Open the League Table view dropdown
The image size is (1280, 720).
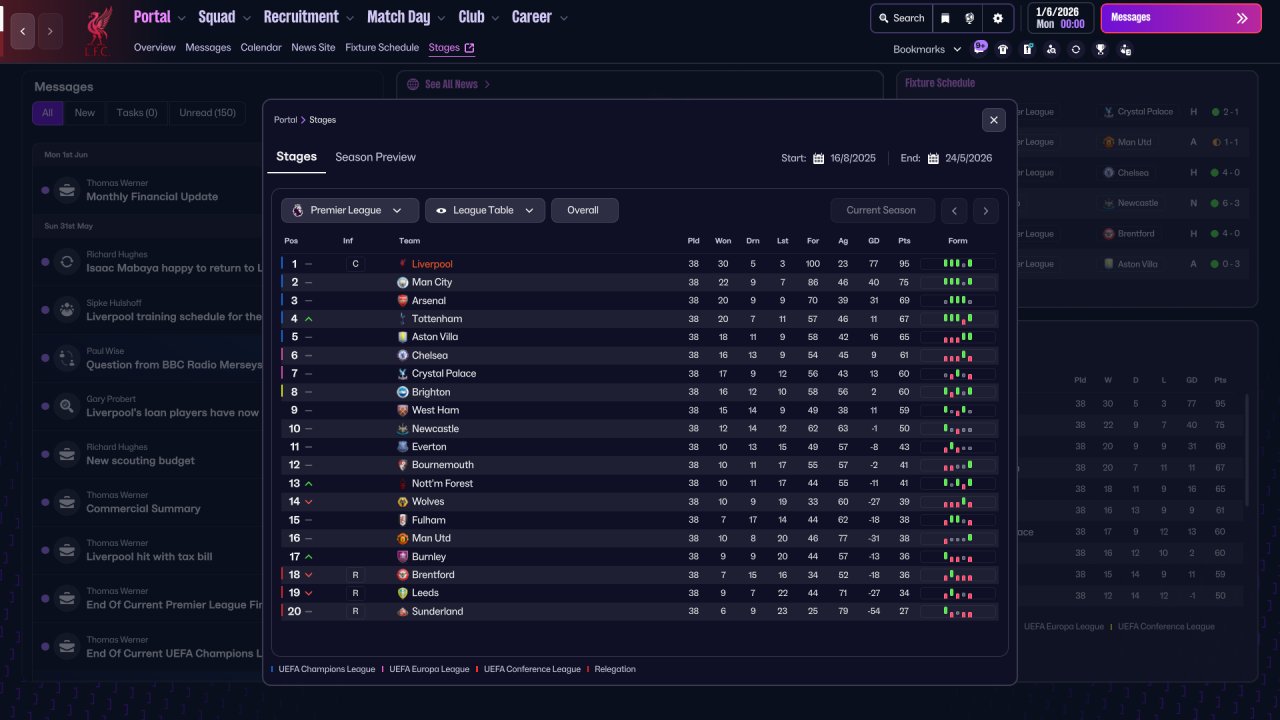[x=485, y=210]
